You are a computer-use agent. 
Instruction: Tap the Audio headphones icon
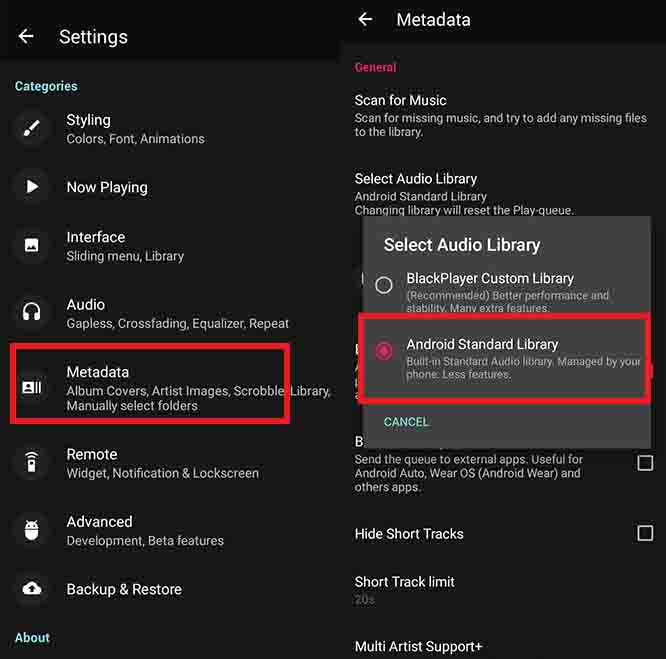pos(32,313)
